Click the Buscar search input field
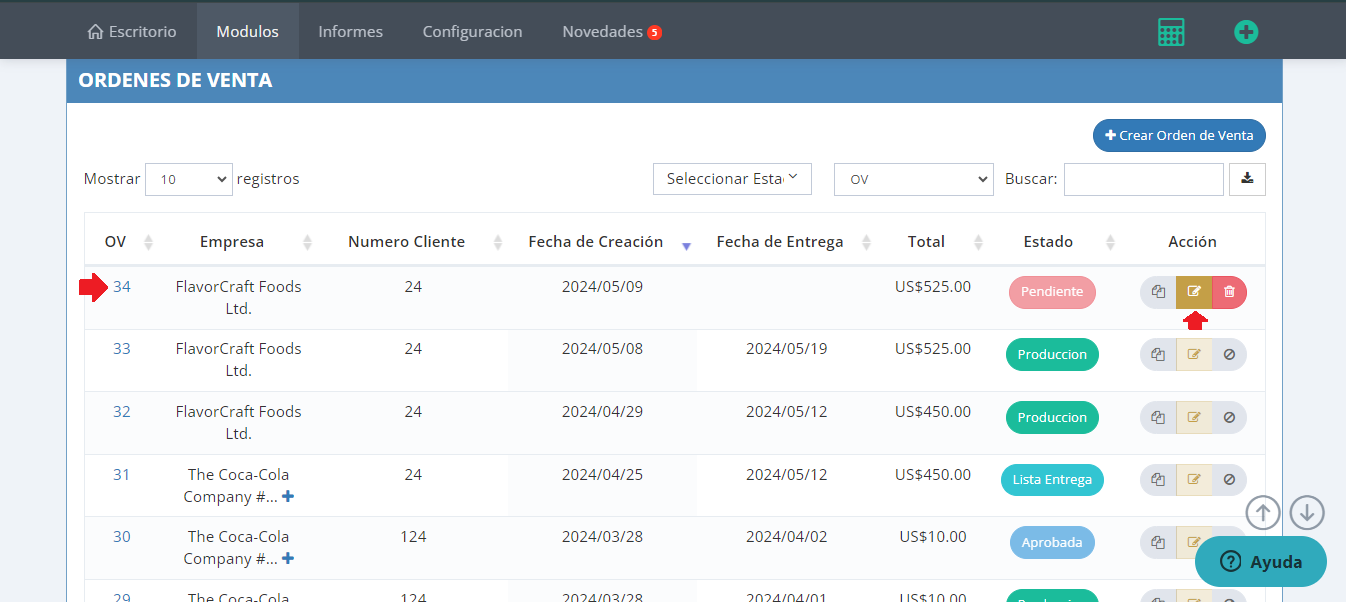This screenshot has height=602, width=1346. coord(1143,180)
